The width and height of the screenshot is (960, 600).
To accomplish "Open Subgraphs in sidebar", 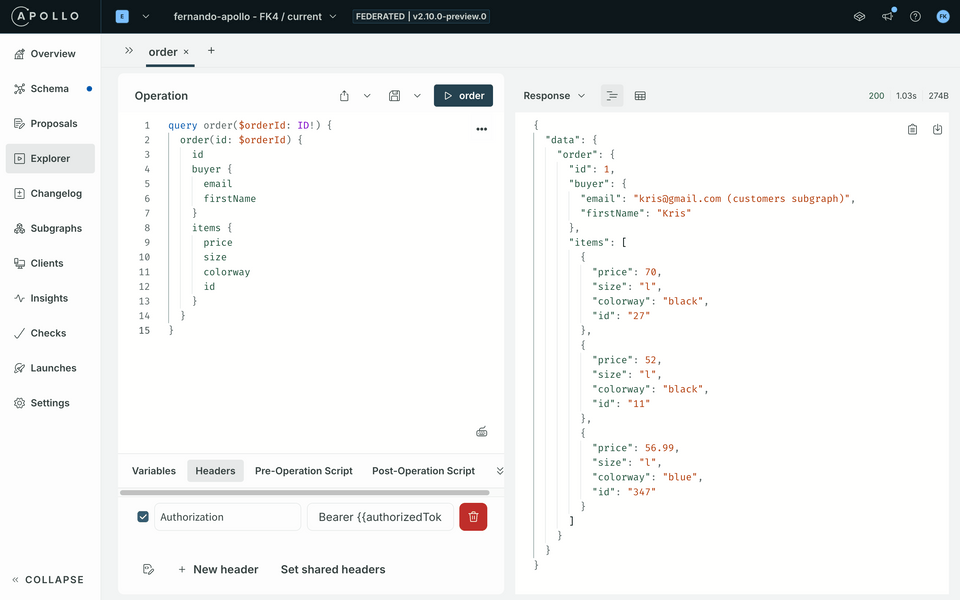I will pyautogui.click(x=50, y=228).
